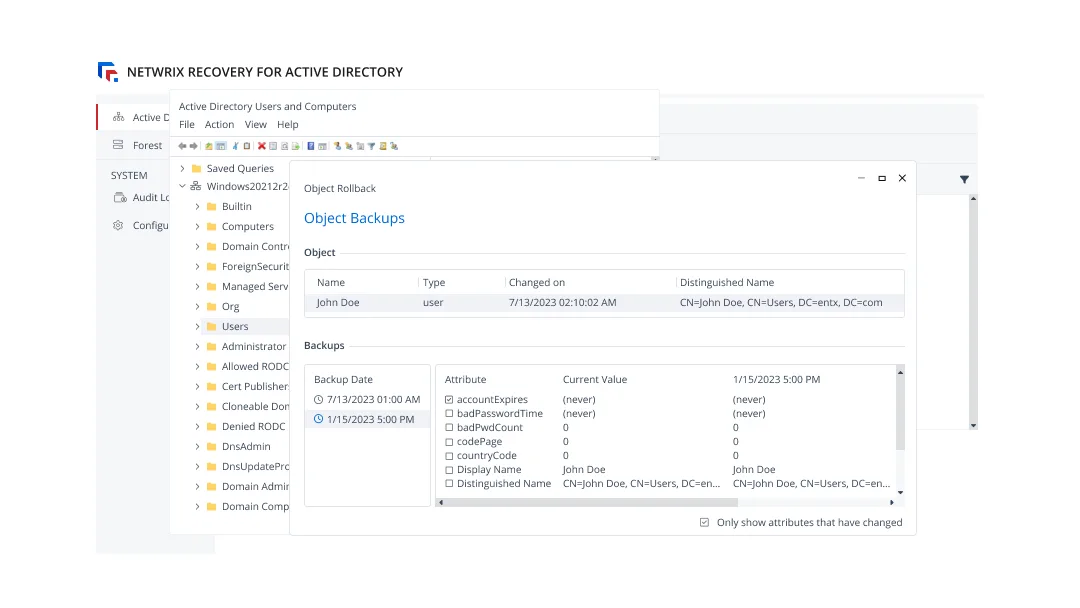Screen dimensions: 1080x608
Task: Click the Attribute column header
Action: (x=465, y=379)
